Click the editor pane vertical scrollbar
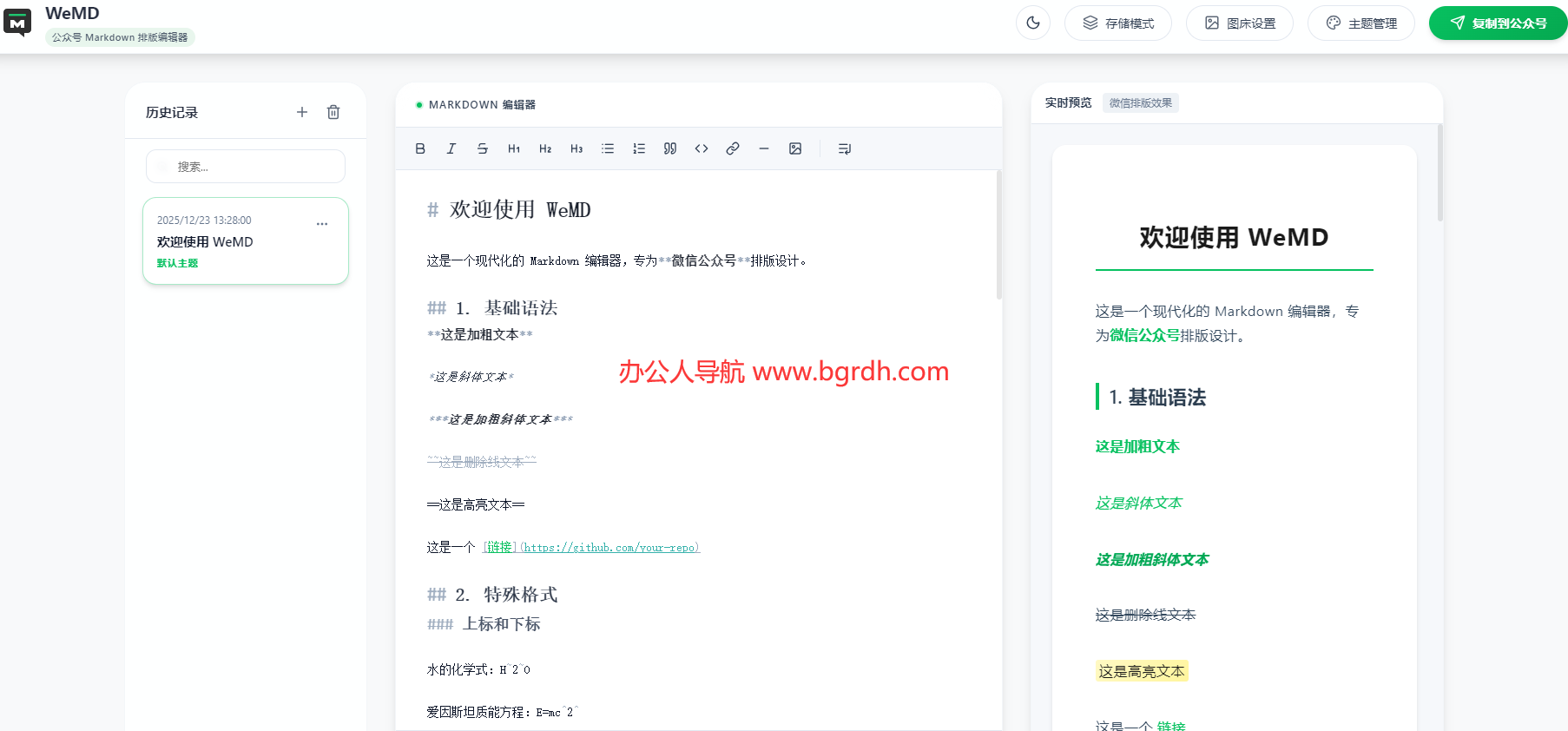Viewport: 1568px width, 731px height. click(x=998, y=234)
